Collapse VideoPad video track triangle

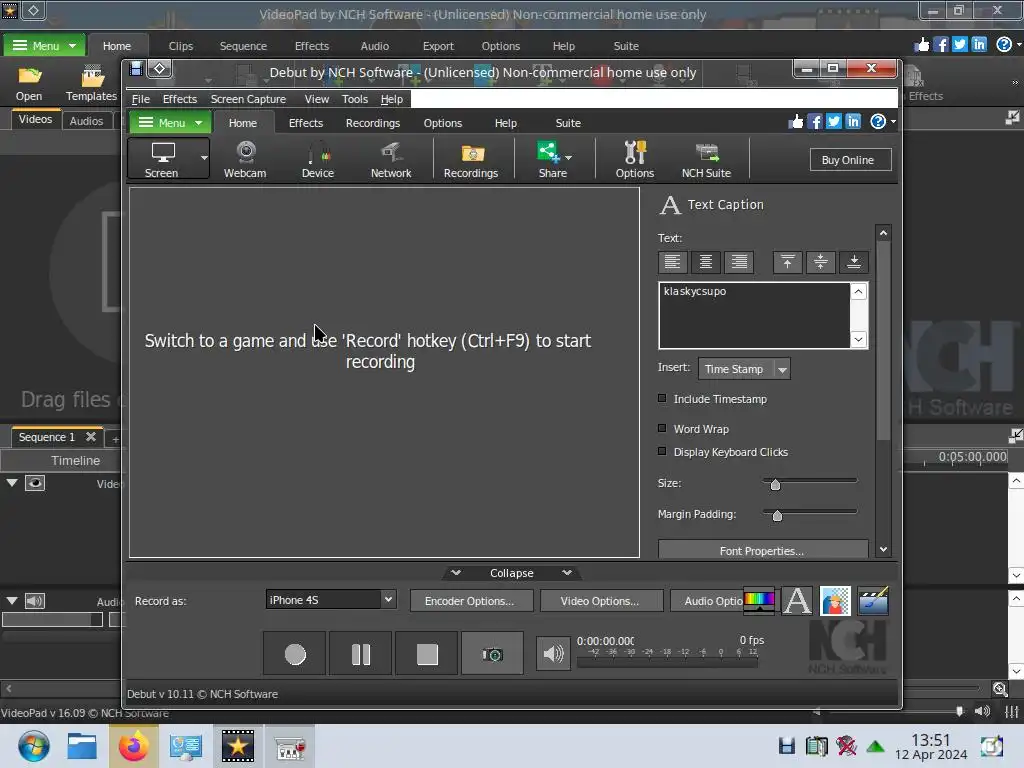[12, 483]
